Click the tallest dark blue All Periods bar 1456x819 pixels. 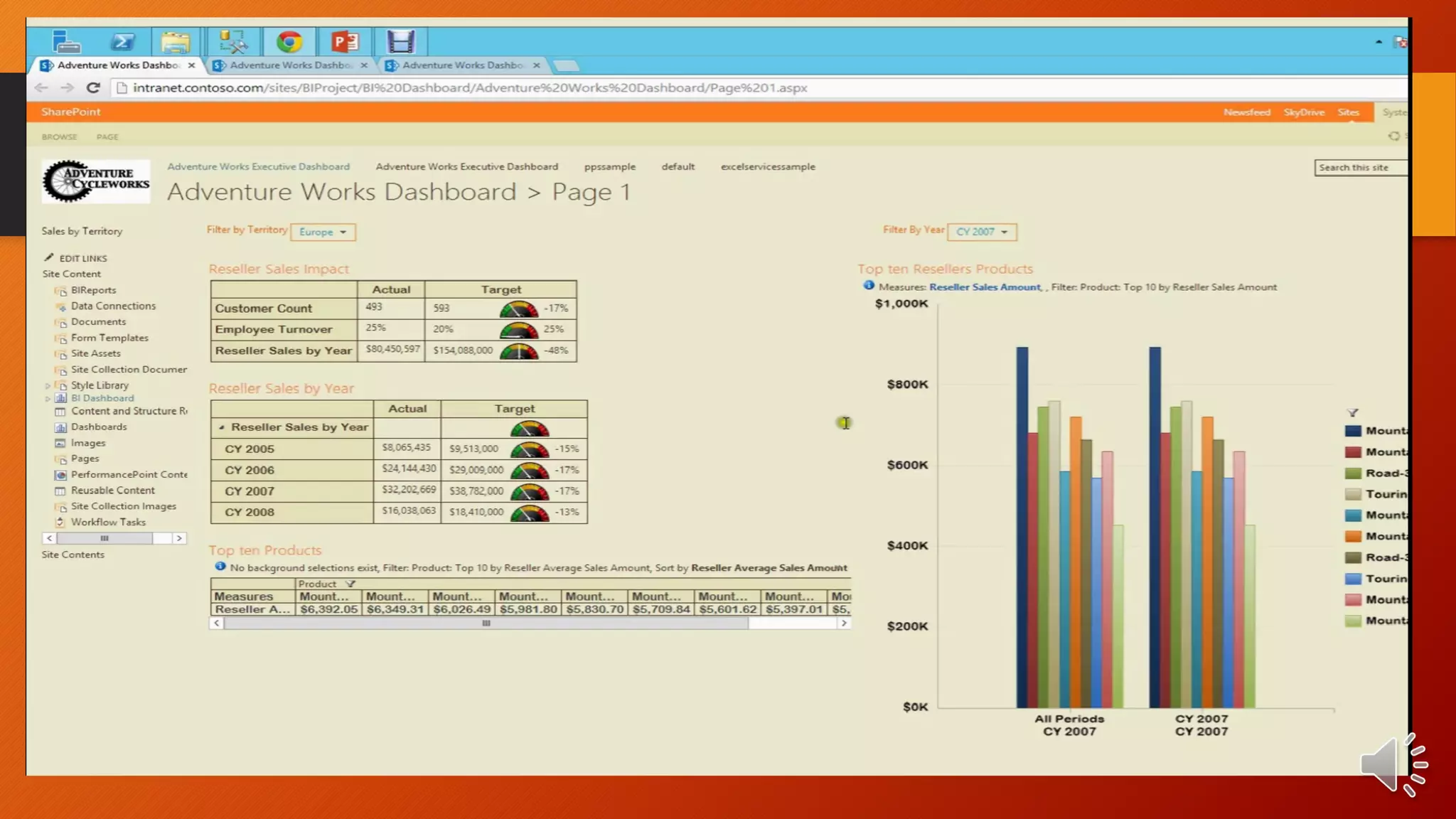tap(1022, 527)
